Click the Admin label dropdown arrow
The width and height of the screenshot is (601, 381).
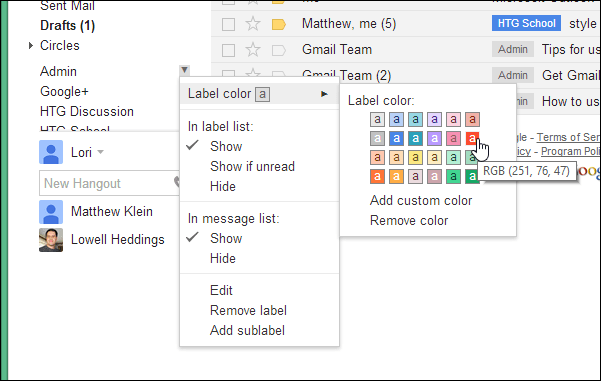[x=184, y=70]
